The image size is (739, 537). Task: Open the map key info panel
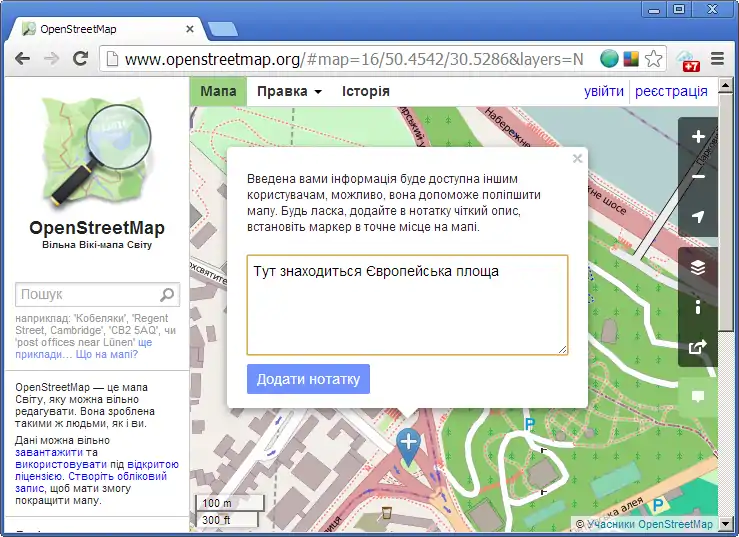tap(698, 307)
